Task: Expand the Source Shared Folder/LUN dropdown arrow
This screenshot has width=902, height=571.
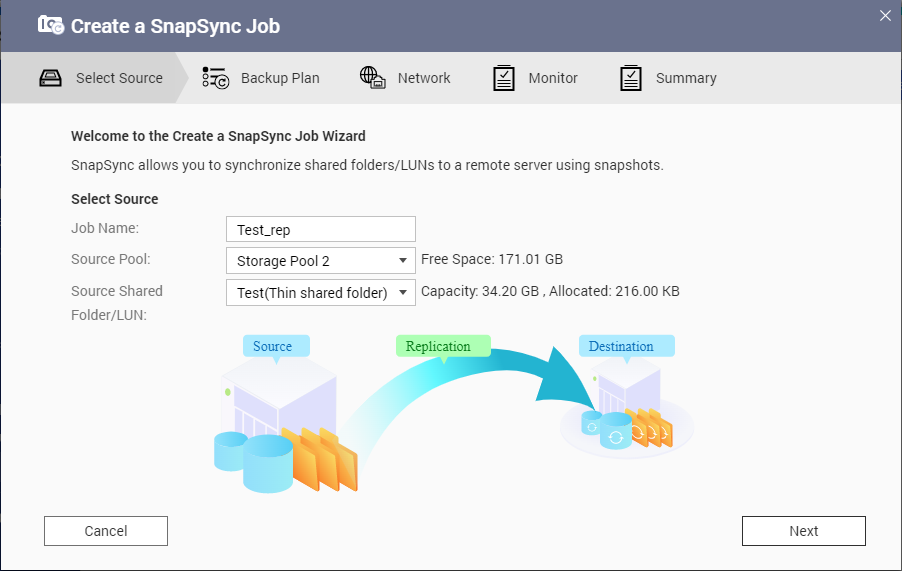Action: (403, 292)
